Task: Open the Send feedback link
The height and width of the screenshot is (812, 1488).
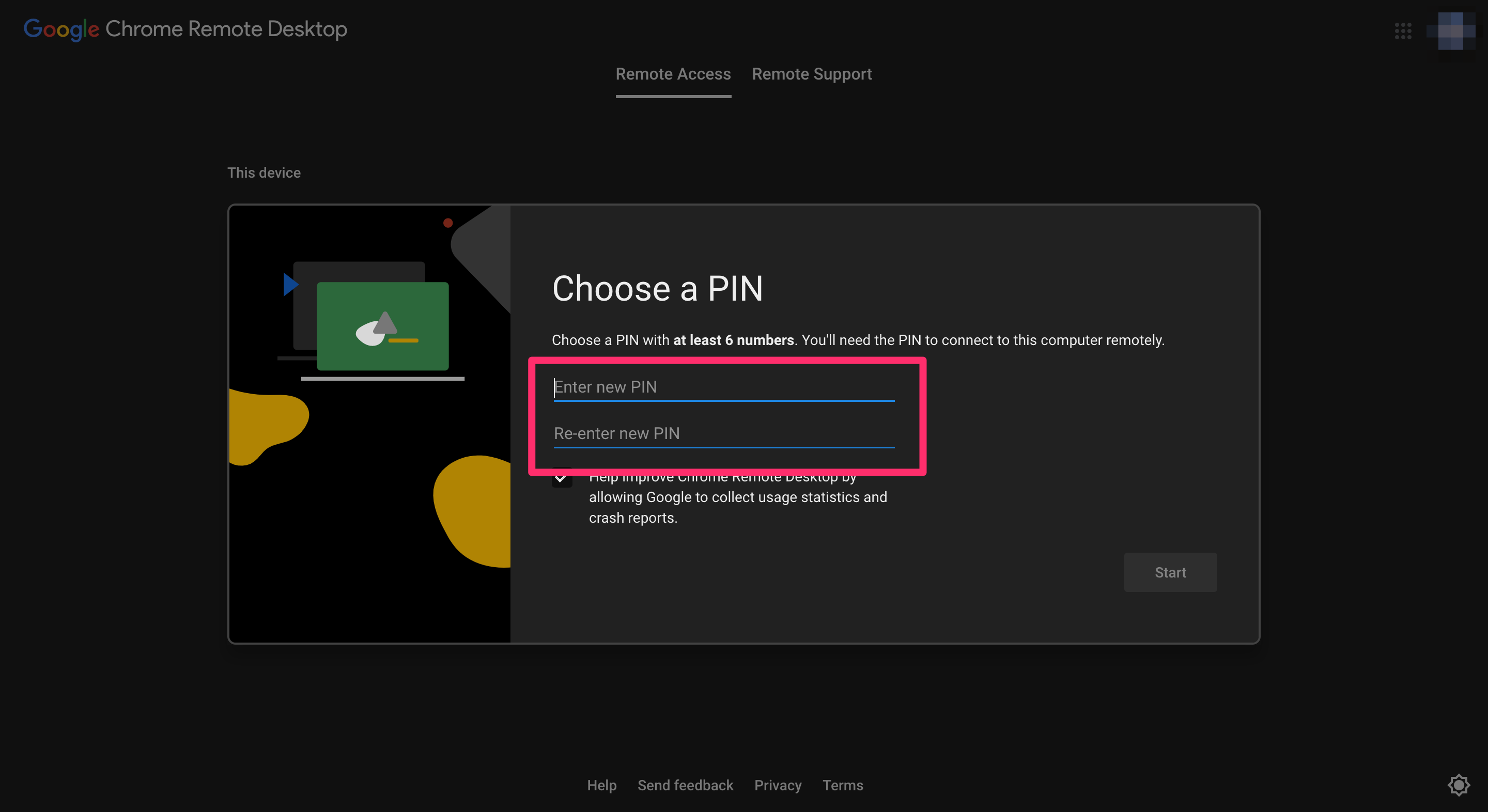Action: pyautogui.click(x=685, y=786)
